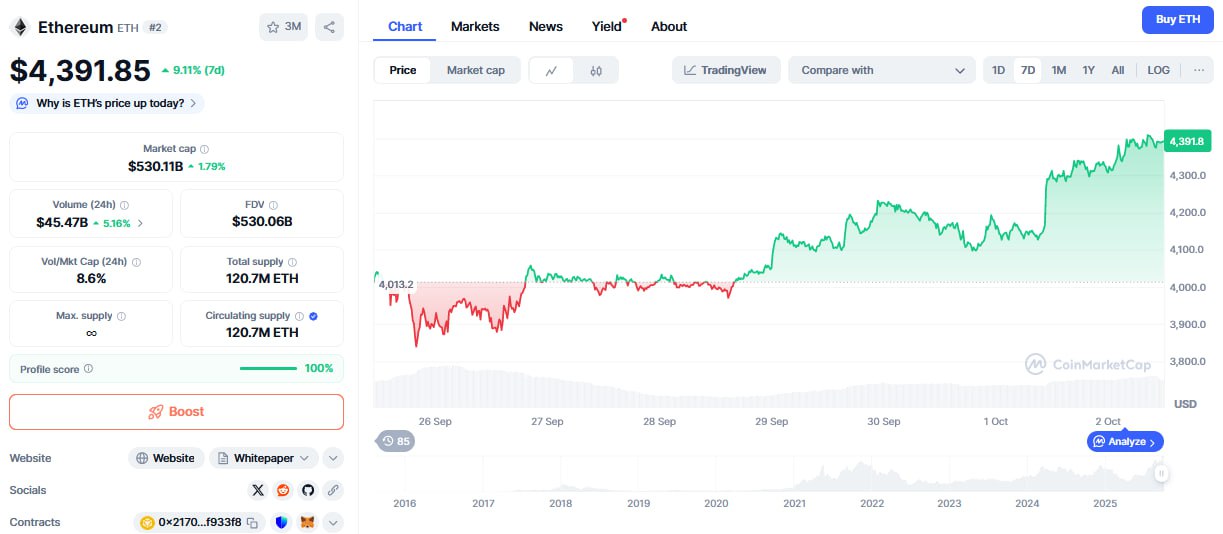Expand more contracts chevron
Screen dimensions: 1223x534
coord(333,522)
